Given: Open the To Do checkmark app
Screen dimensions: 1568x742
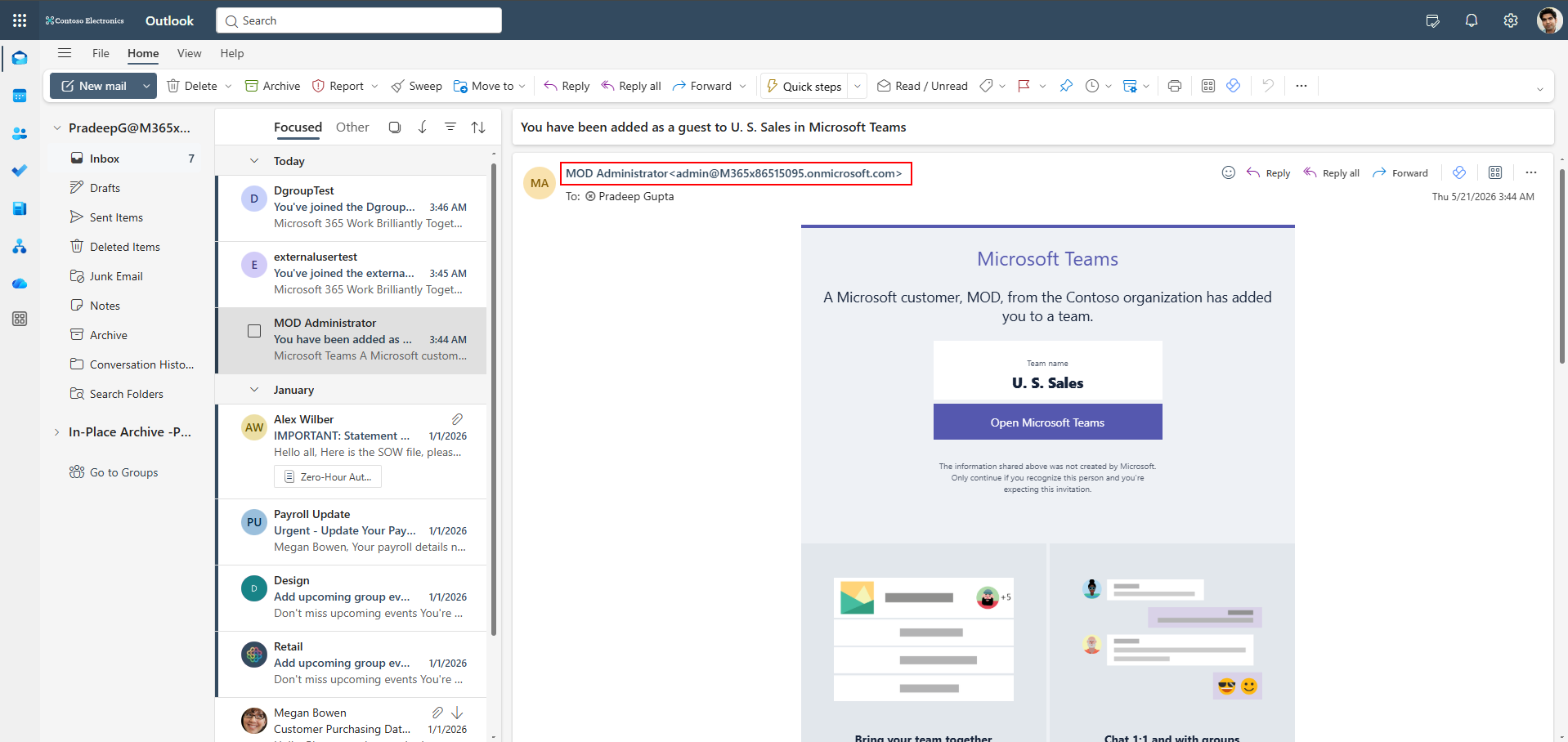Looking at the screenshot, I should (20, 171).
